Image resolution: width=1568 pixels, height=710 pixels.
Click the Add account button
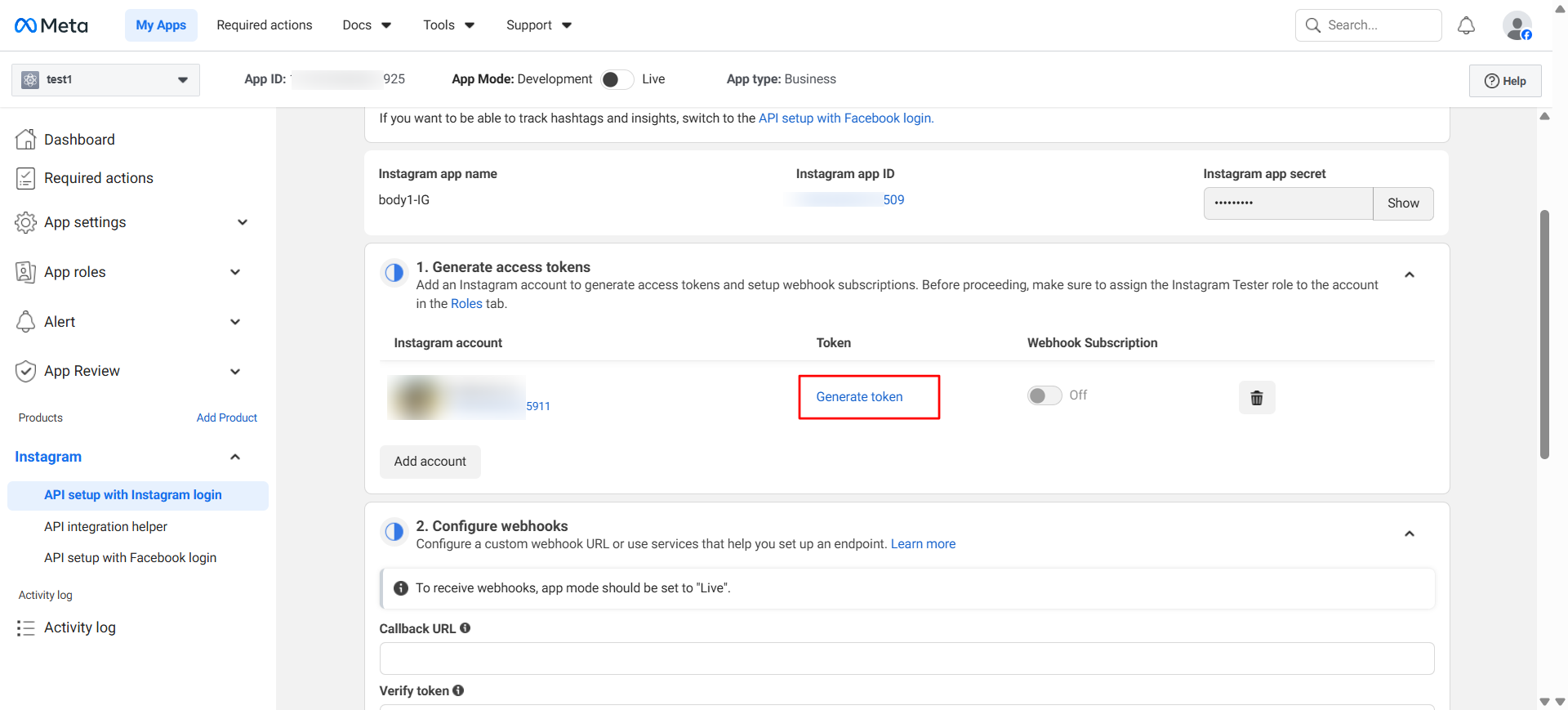[430, 462]
